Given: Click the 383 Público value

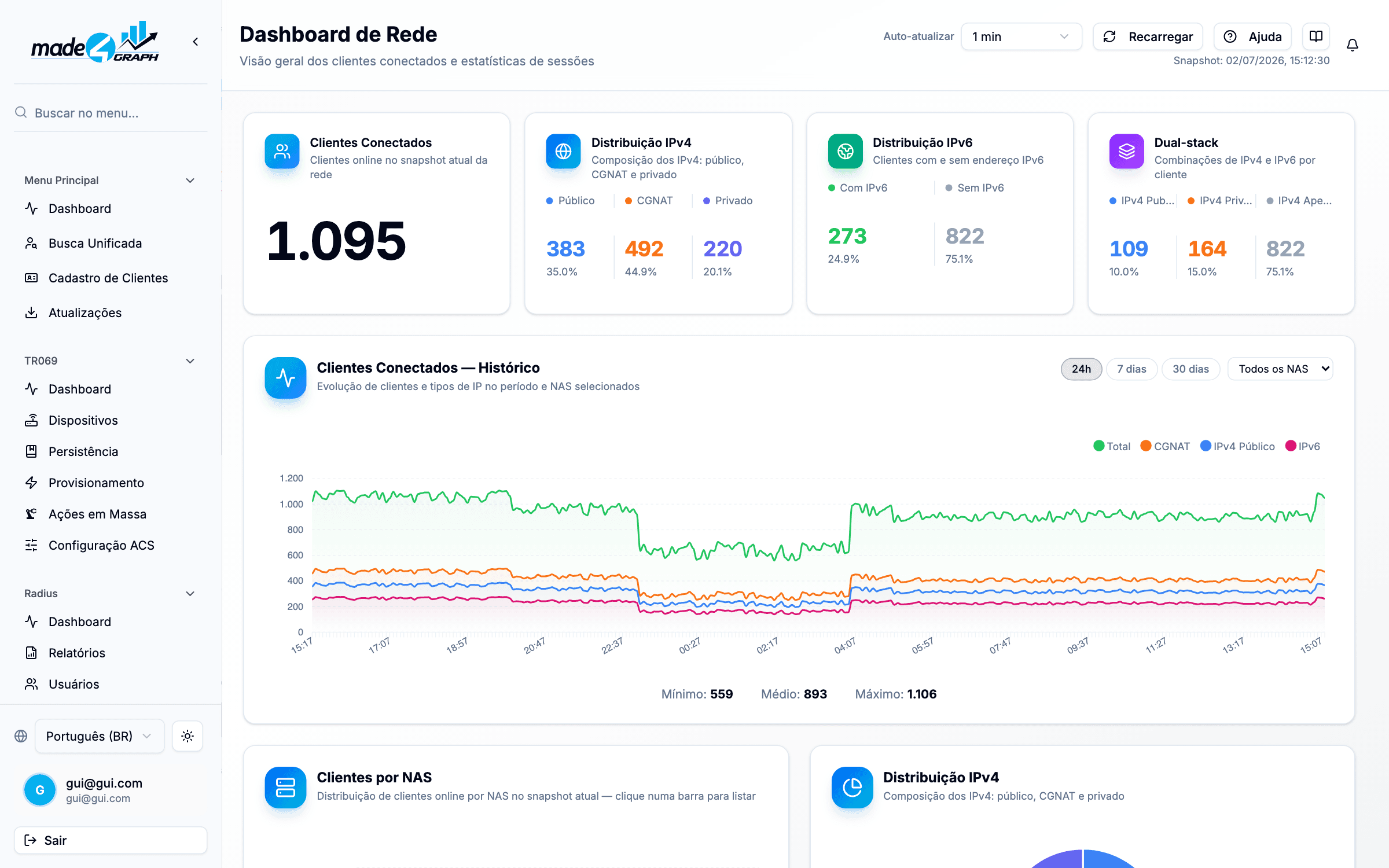Looking at the screenshot, I should pyautogui.click(x=565, y=249).
